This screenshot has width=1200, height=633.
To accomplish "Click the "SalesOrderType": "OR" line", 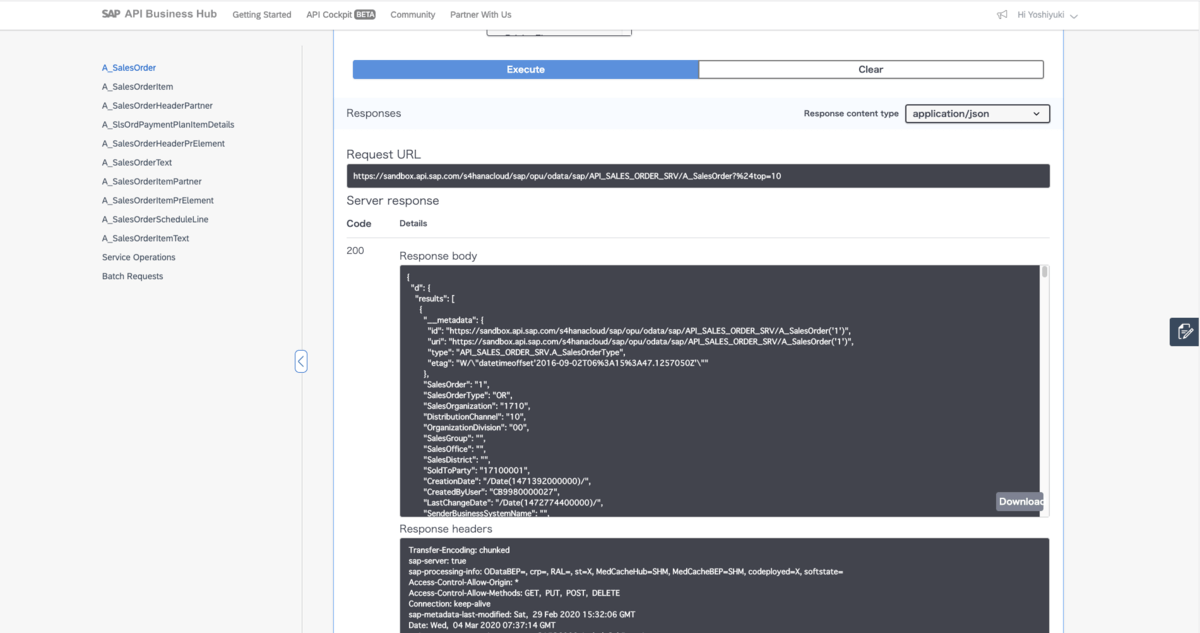I will coord(468,395).
